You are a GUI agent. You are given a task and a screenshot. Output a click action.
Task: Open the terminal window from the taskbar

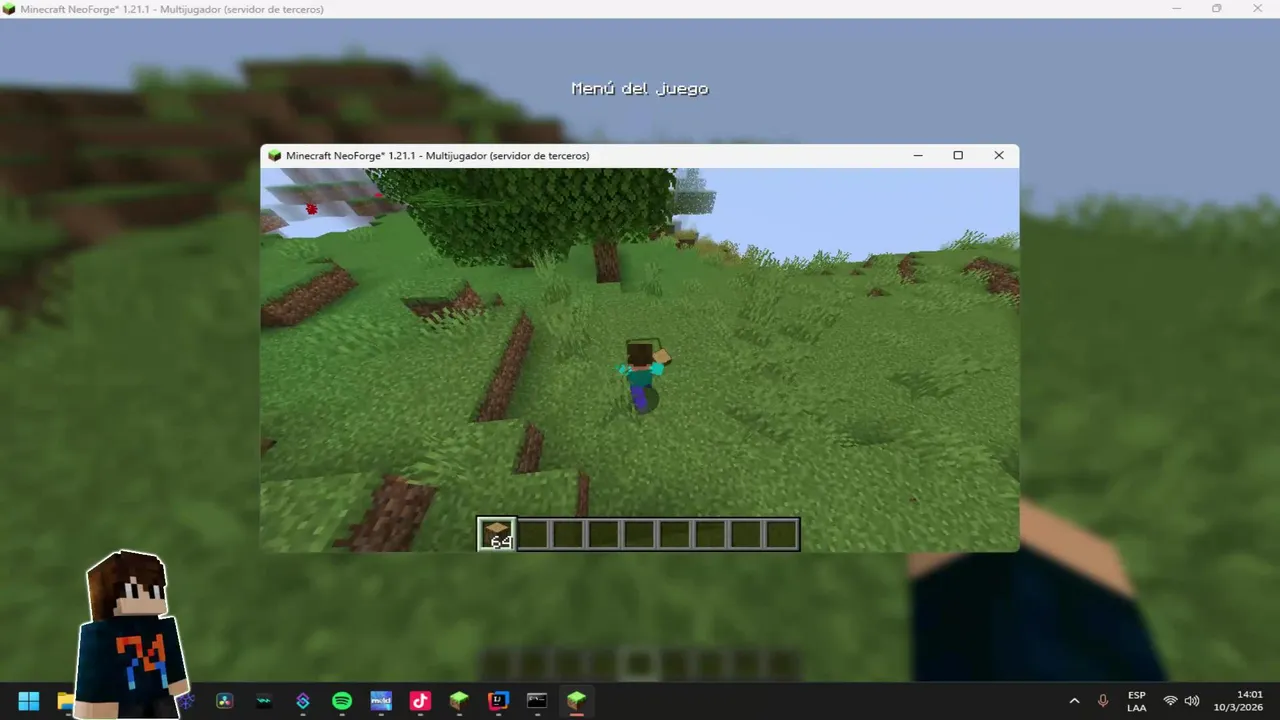(537, 701)
